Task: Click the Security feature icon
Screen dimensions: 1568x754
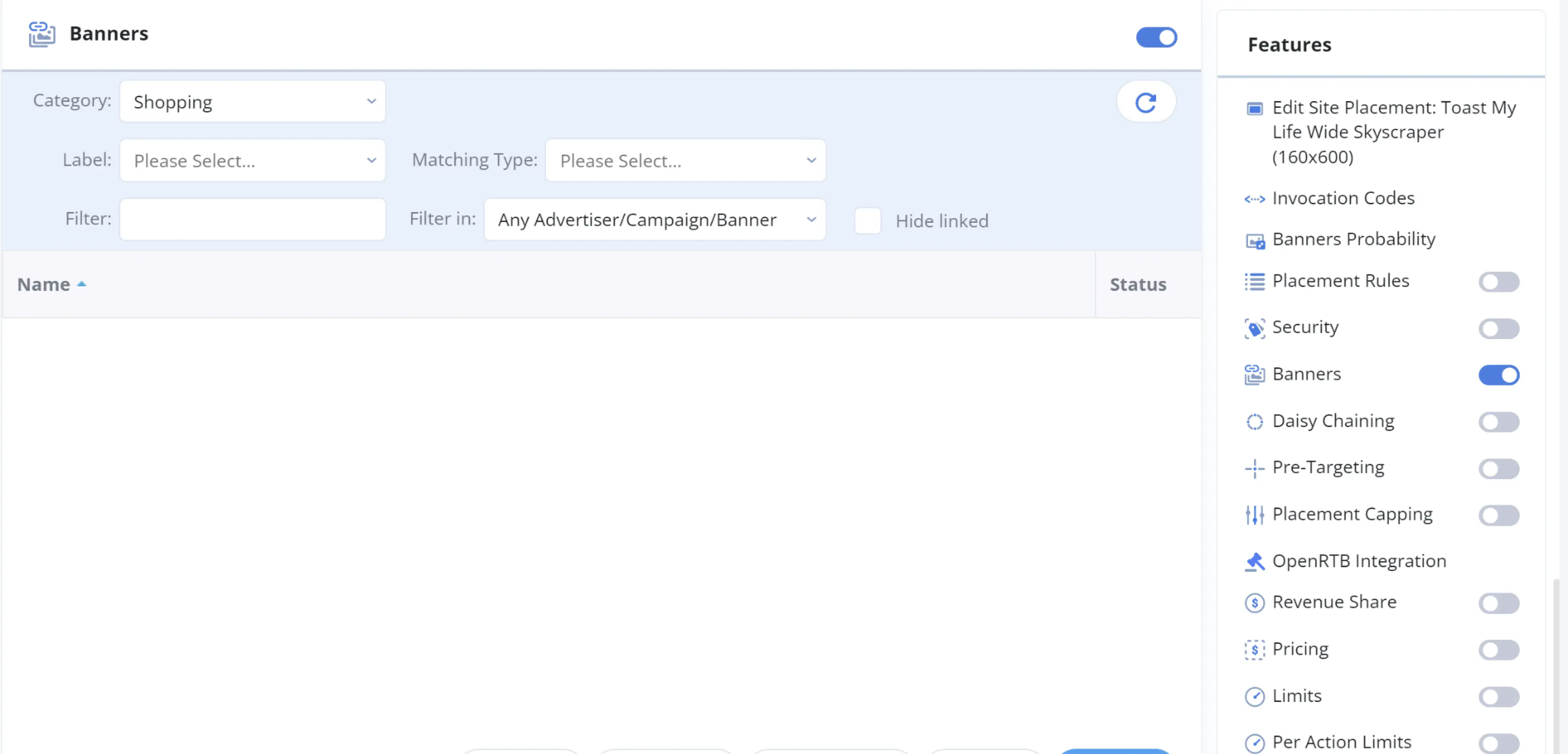Action: click(1254, 328)
